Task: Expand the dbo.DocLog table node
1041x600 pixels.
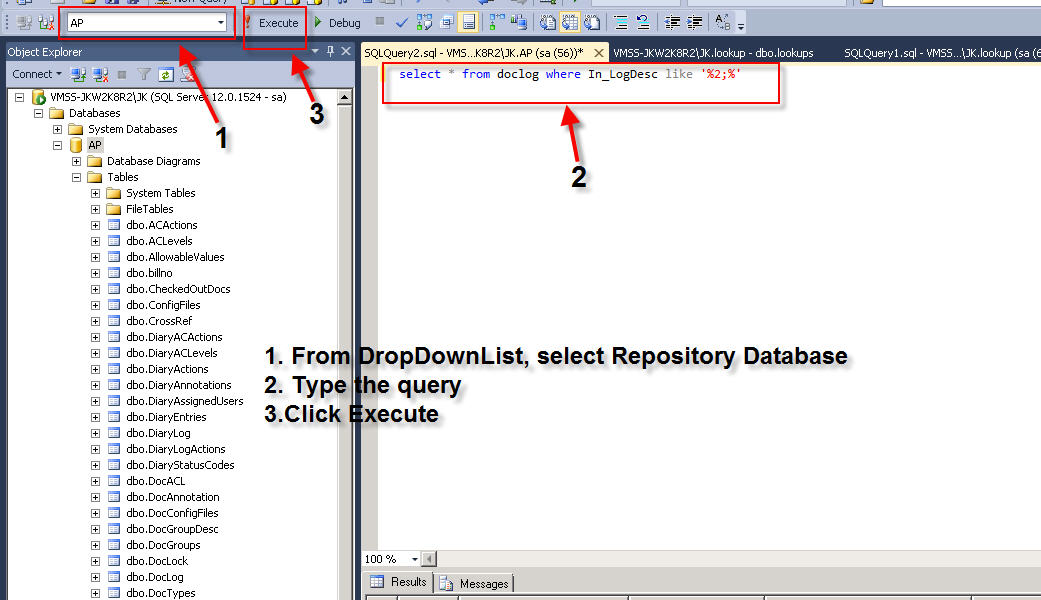Action: pyautogui.click(x=96, y=577)
